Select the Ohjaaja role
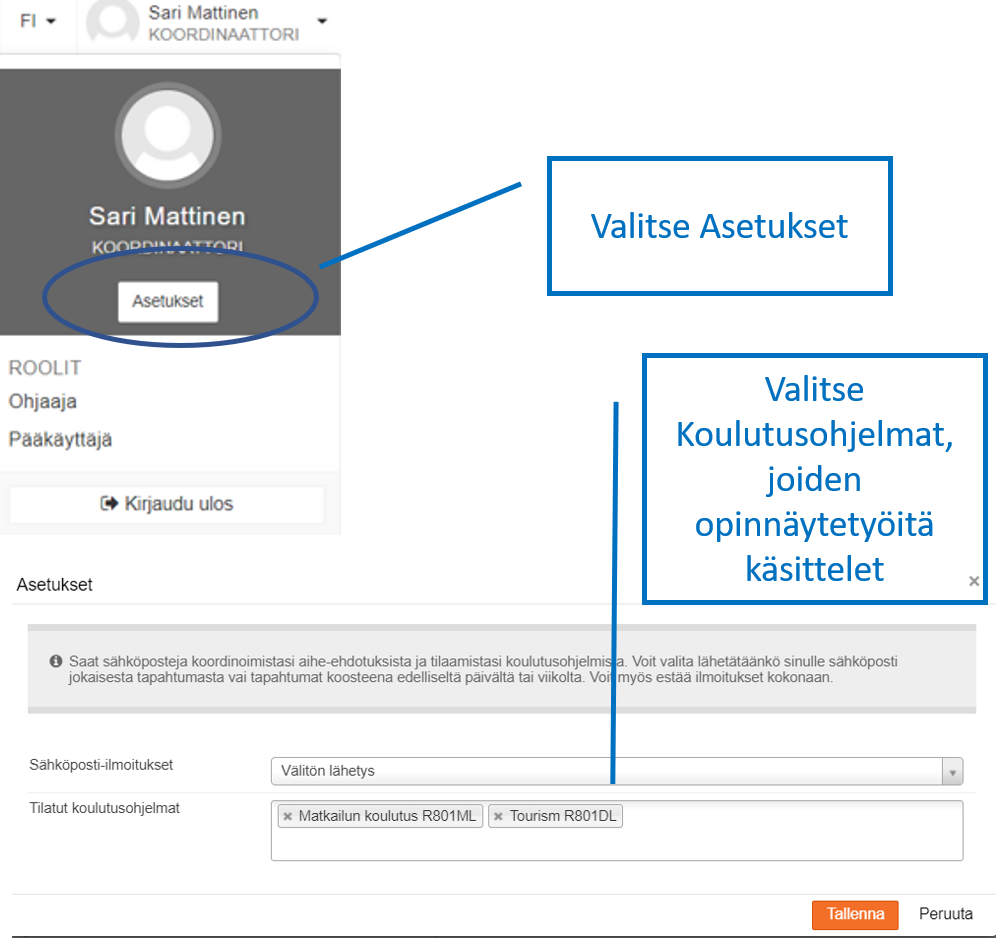This screenshot has height=938, width=996. pos(43,402)
